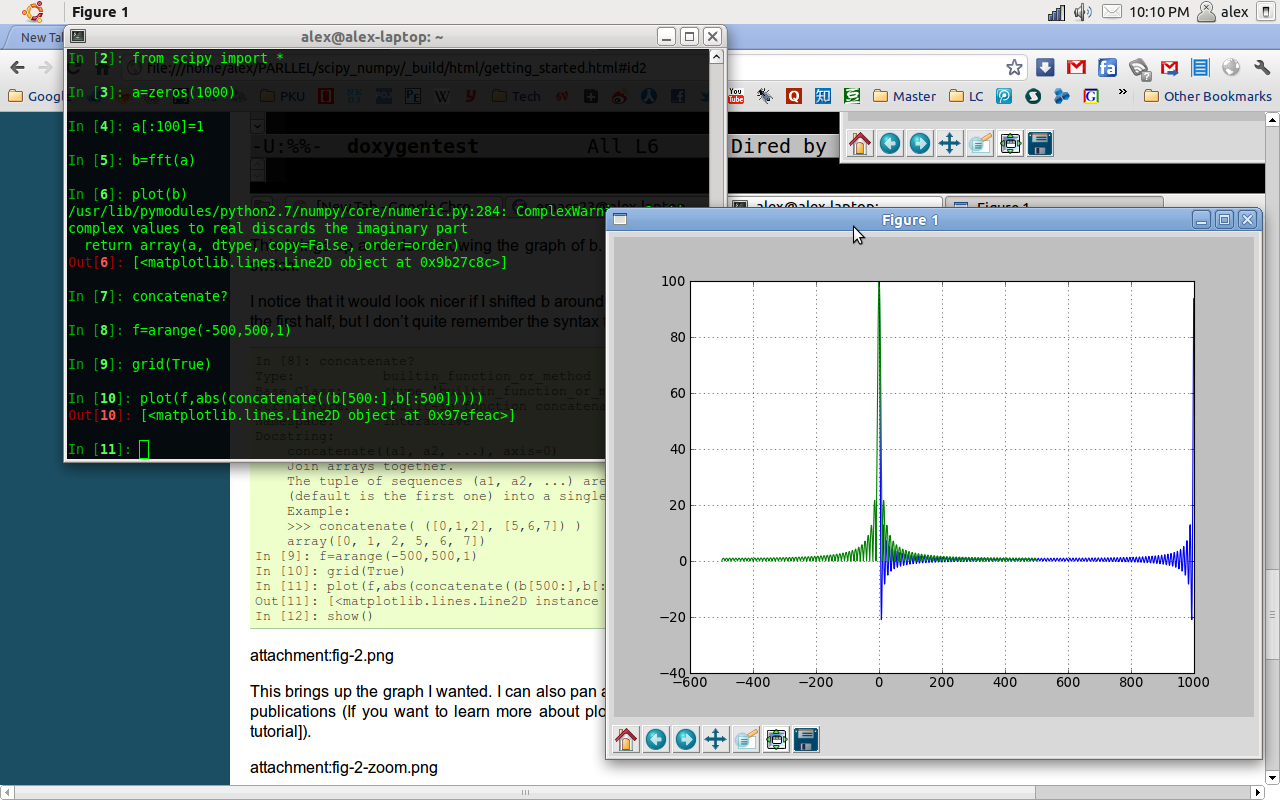
Task: Save the figure using floppy icon in front Figure 1
Action: pos(806,739)
